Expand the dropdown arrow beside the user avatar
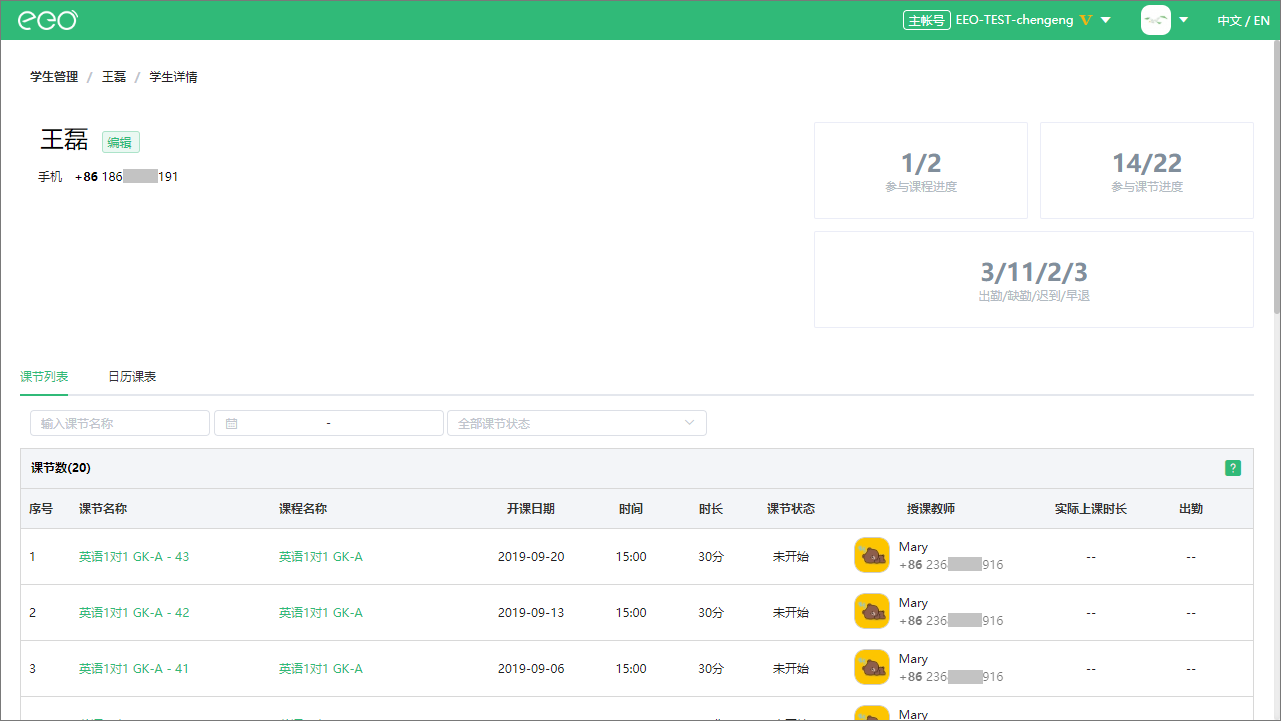 pyautogui.click(x=1184, y=20)
